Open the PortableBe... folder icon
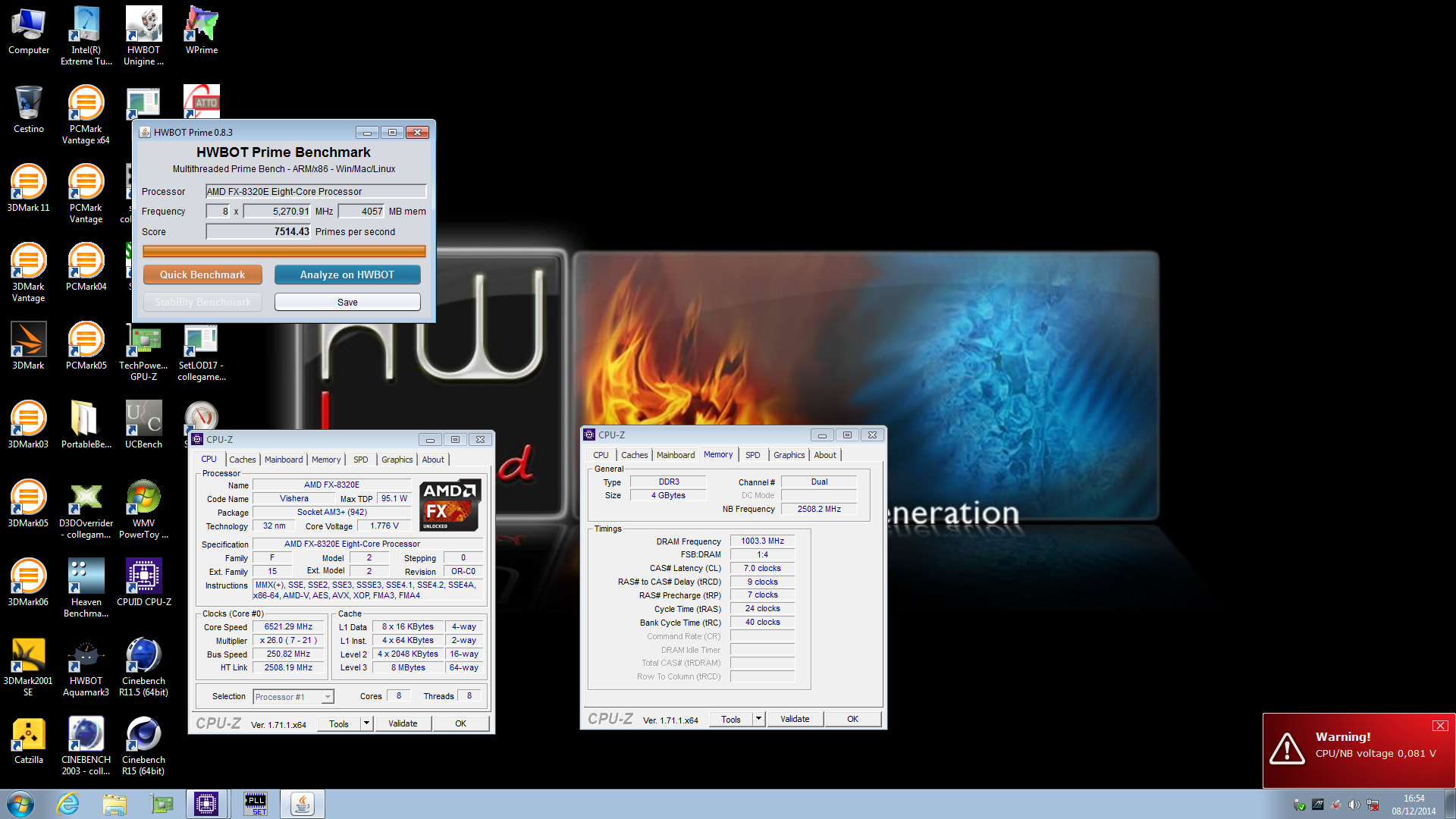Image resolution: width=1456 pixels, height=819 pixels. click(x=86, y=425)
